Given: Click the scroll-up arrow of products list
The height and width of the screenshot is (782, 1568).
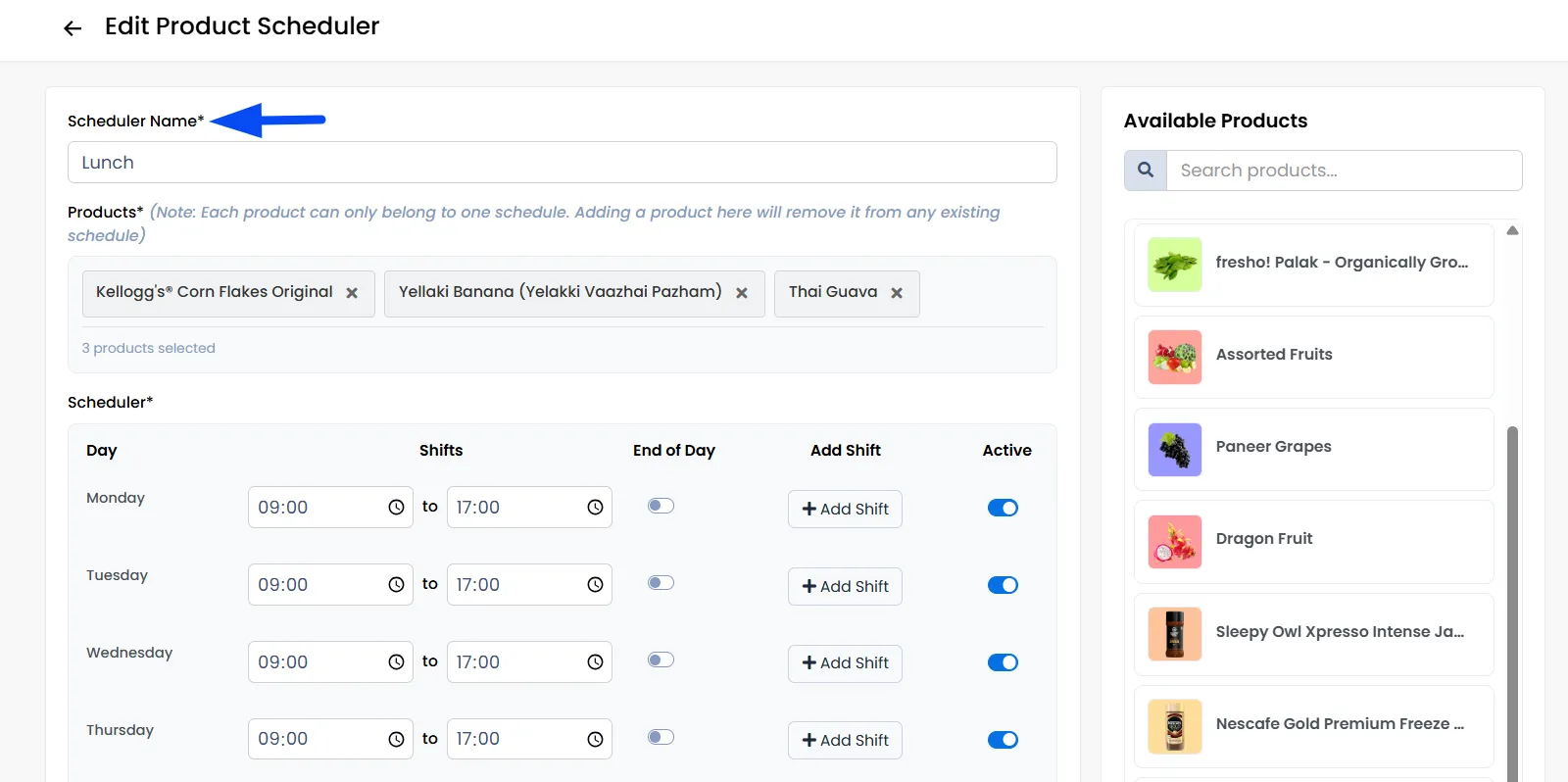Looking at the screenshot, I should [1512, 230].
